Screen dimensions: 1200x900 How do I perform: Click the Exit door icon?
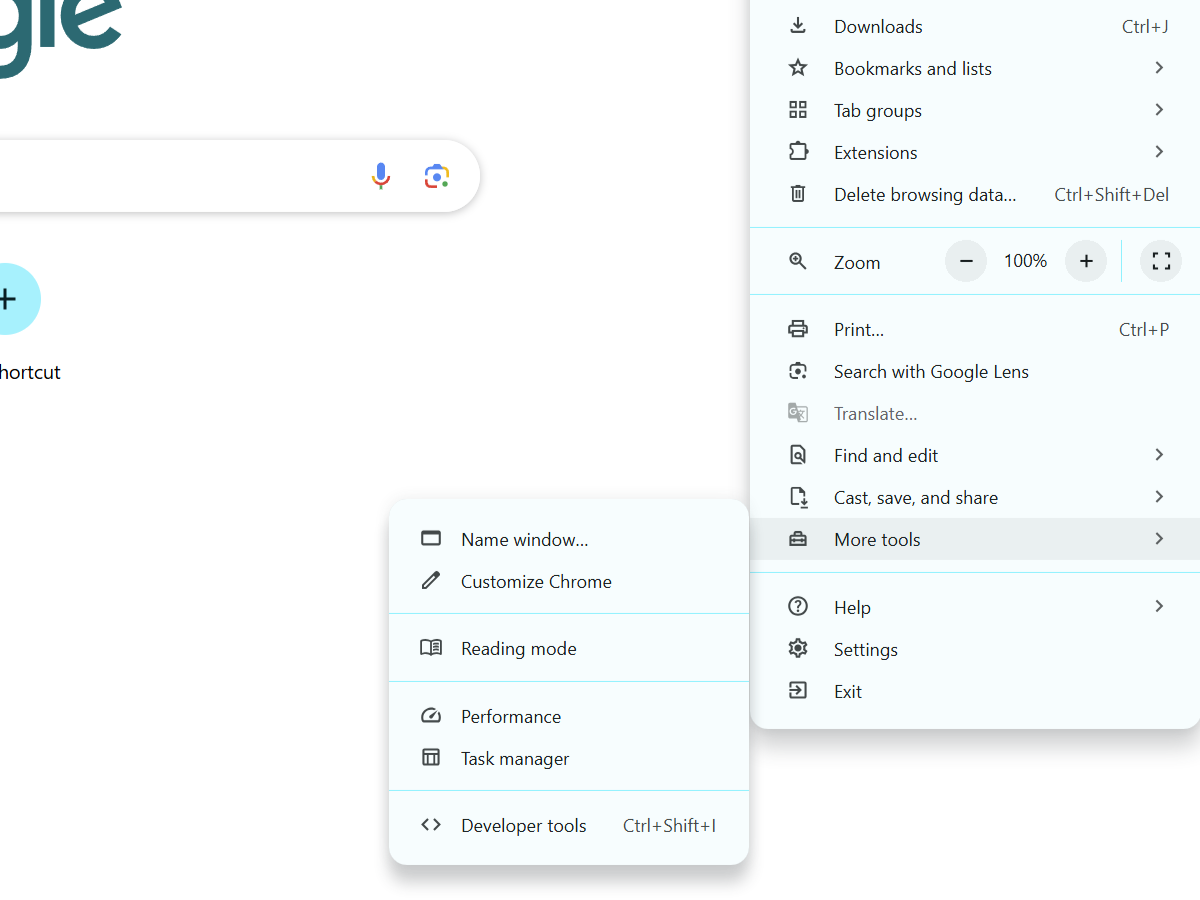pyautogui.click(x=798, y=691)
